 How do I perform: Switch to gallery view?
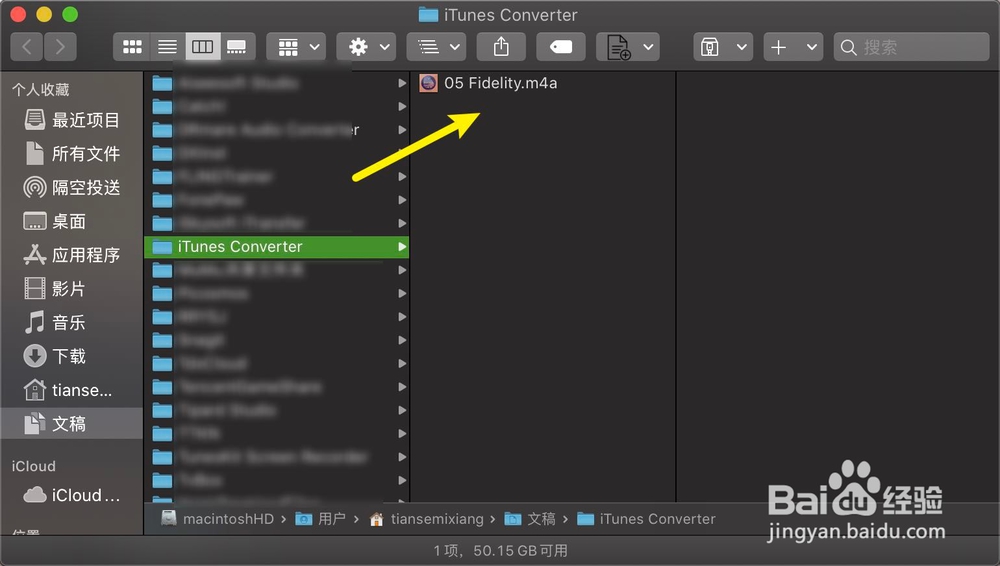238,47
